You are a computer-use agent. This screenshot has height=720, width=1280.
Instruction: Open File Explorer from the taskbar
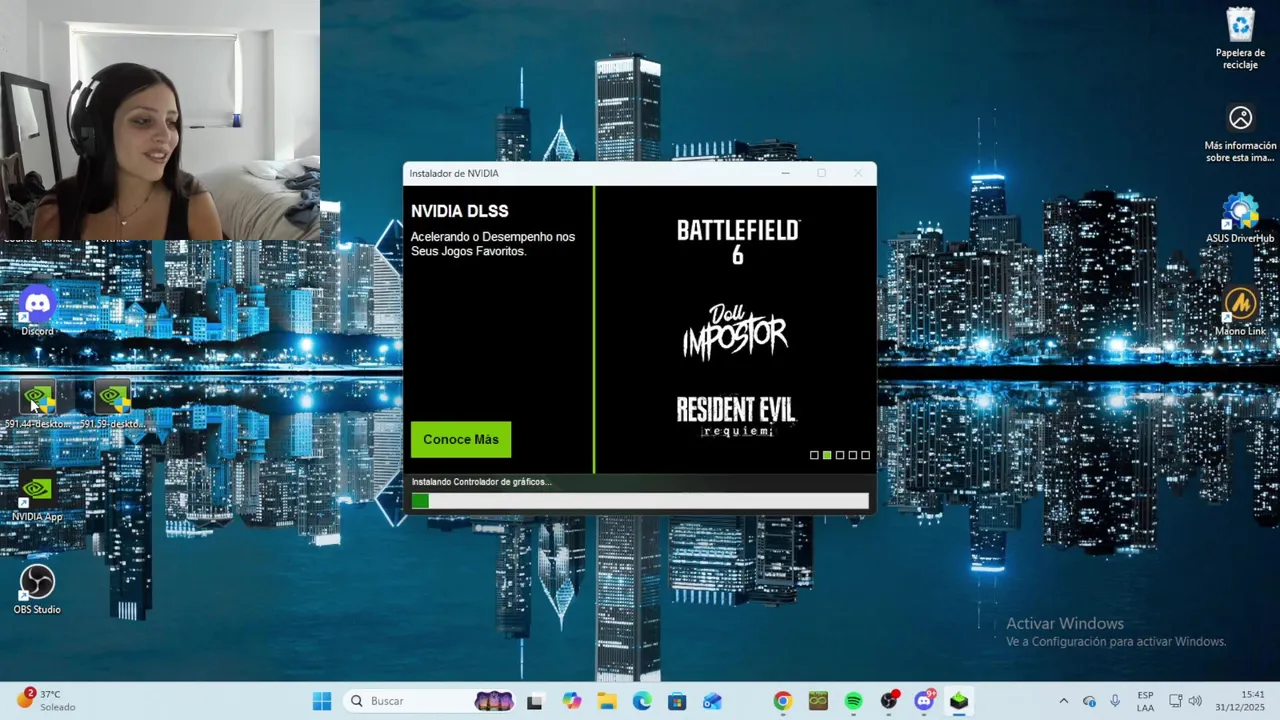click(x=607, y=701)
